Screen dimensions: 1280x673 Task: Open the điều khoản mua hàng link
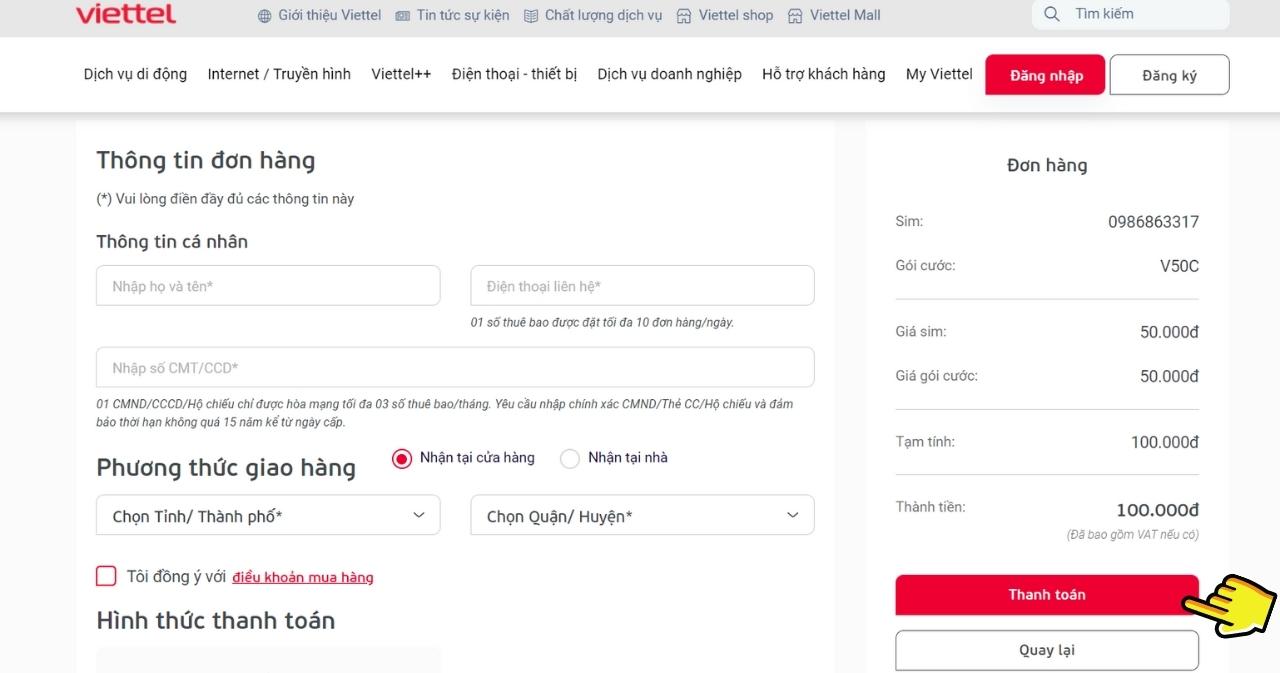coord(303,577)
